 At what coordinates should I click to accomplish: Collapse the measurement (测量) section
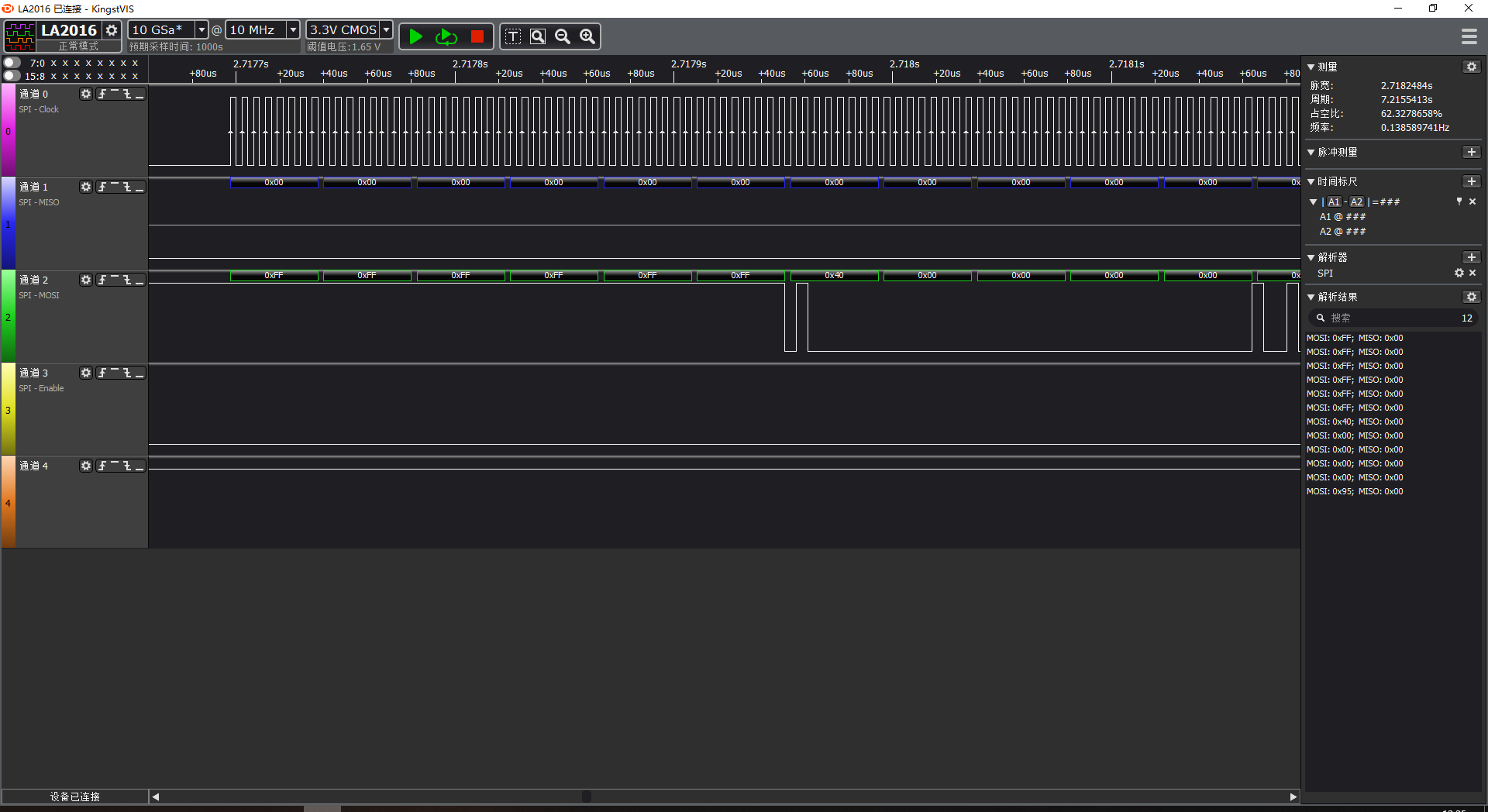tap(1311, 67)
